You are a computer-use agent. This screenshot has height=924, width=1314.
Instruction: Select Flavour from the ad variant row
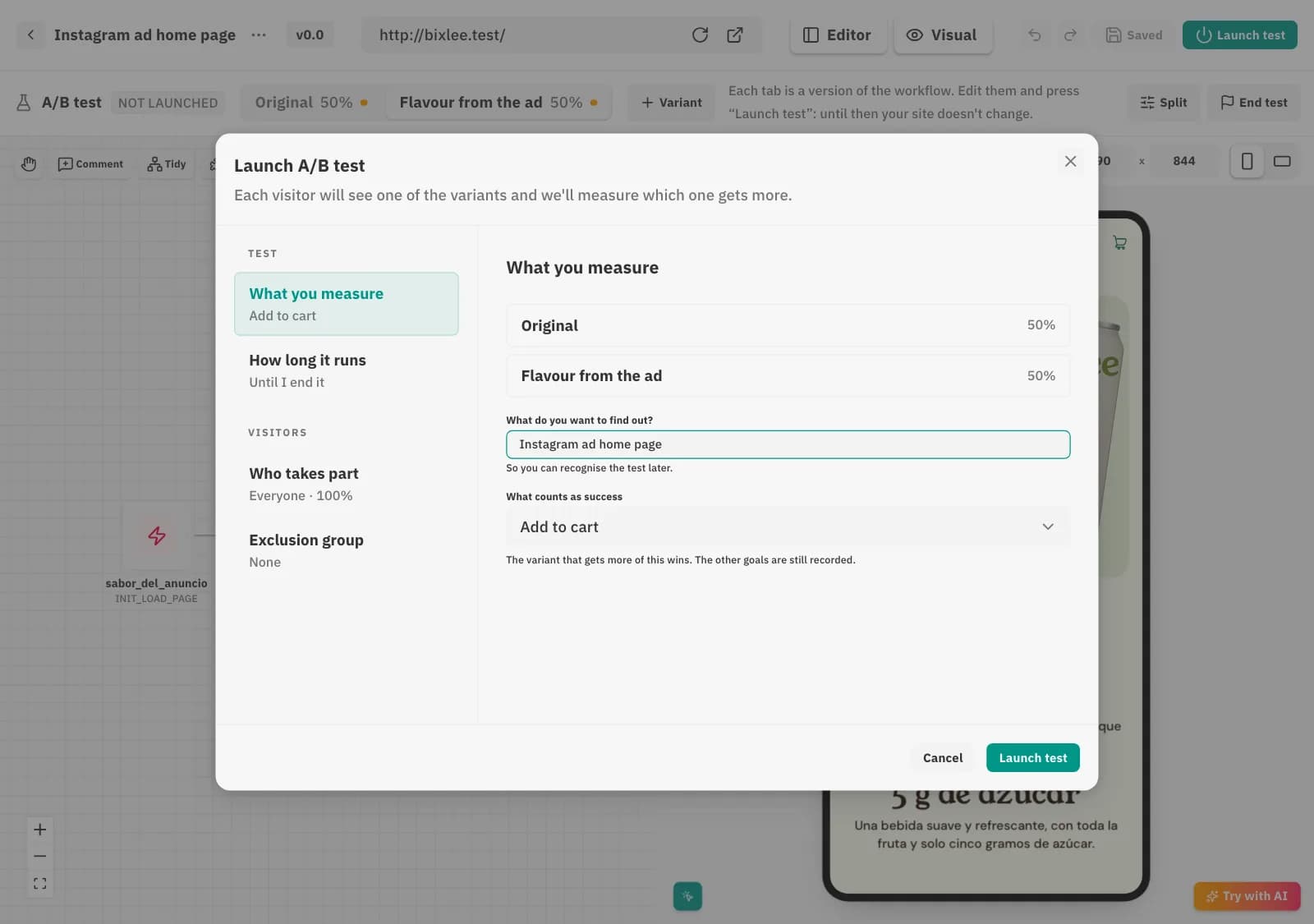tap(788, 376)
